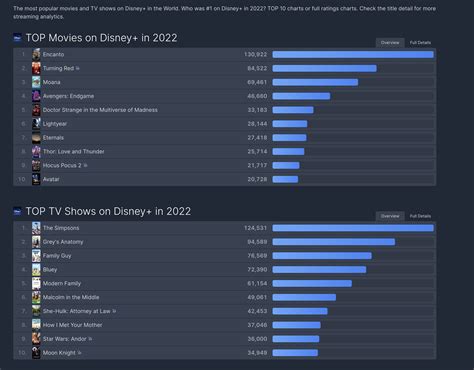Open the Moana poster thumbnail

click(36, 82)
